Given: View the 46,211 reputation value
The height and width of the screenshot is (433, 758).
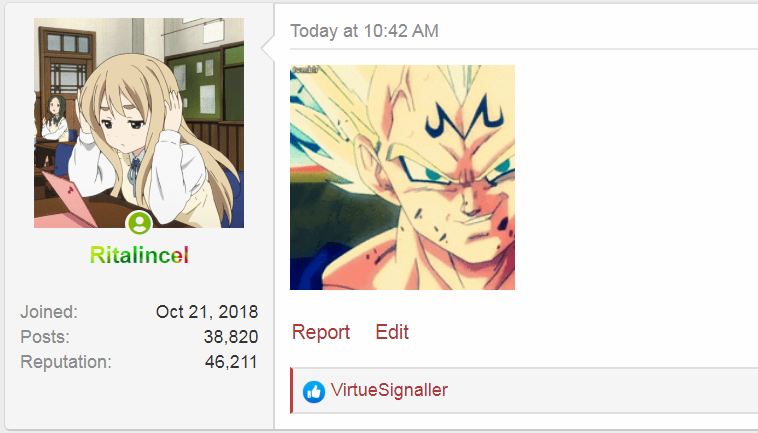Looking at the screenshot, I should coord(231,362).
